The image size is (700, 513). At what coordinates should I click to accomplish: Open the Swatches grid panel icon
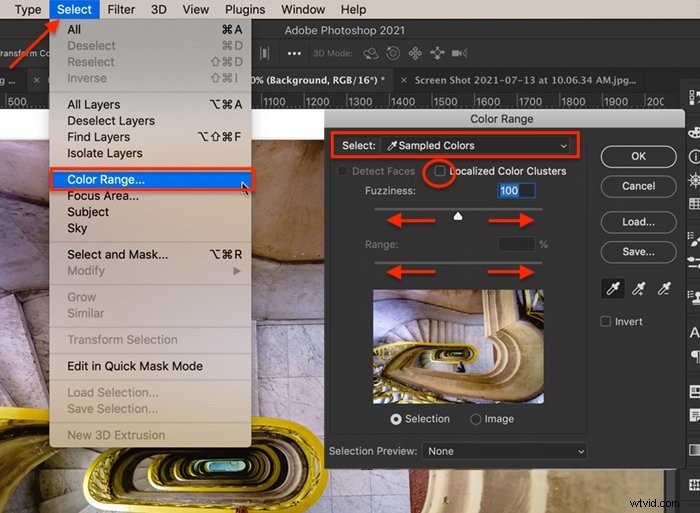(x=695, y=204)
